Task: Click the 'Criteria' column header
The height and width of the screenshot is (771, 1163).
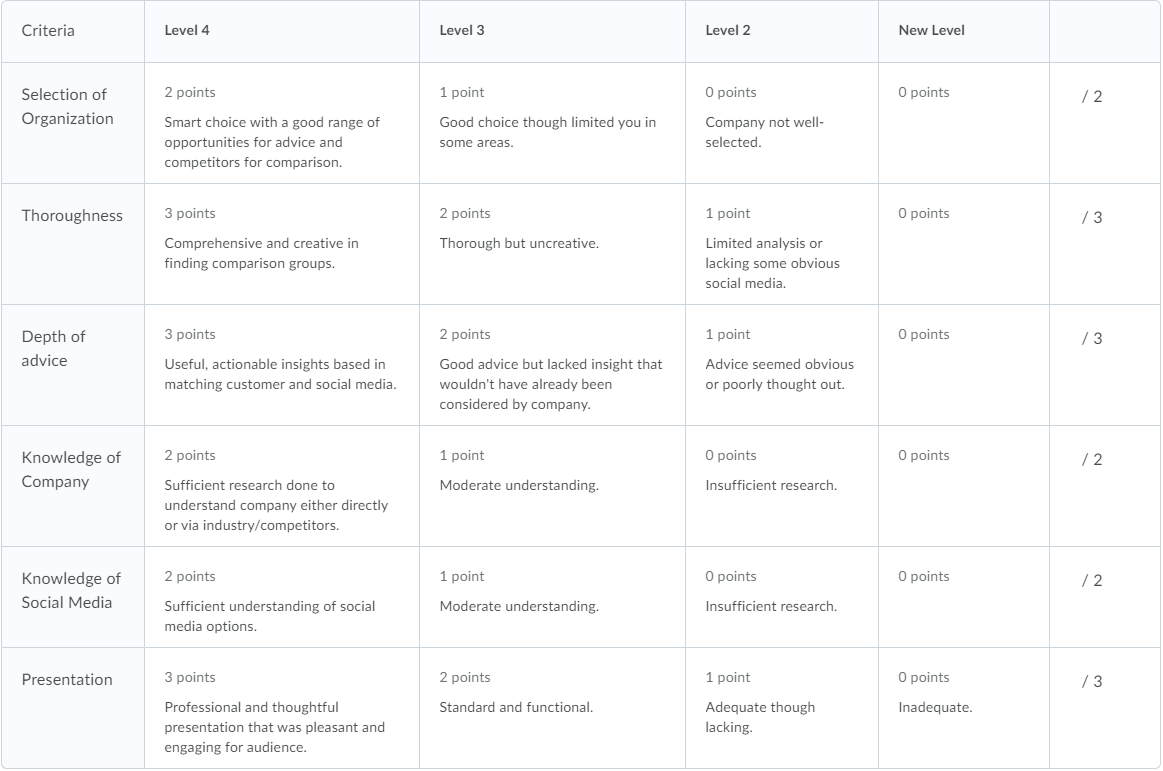Action: [x=48, y=31]
